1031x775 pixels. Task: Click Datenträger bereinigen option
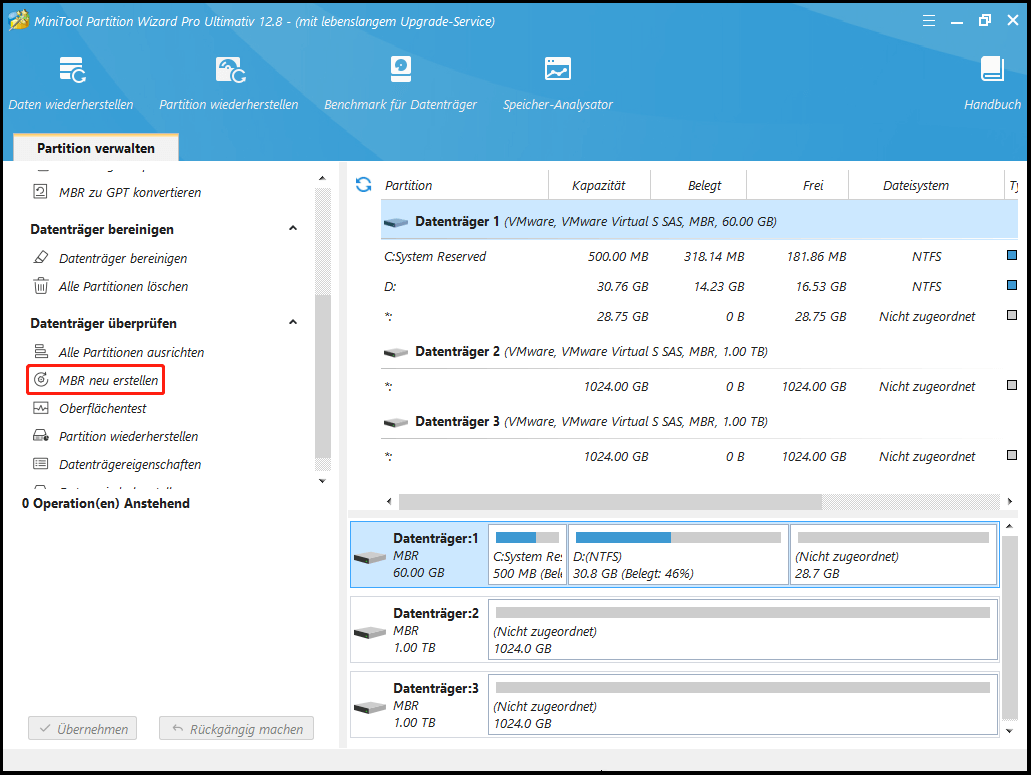(123, 258)
